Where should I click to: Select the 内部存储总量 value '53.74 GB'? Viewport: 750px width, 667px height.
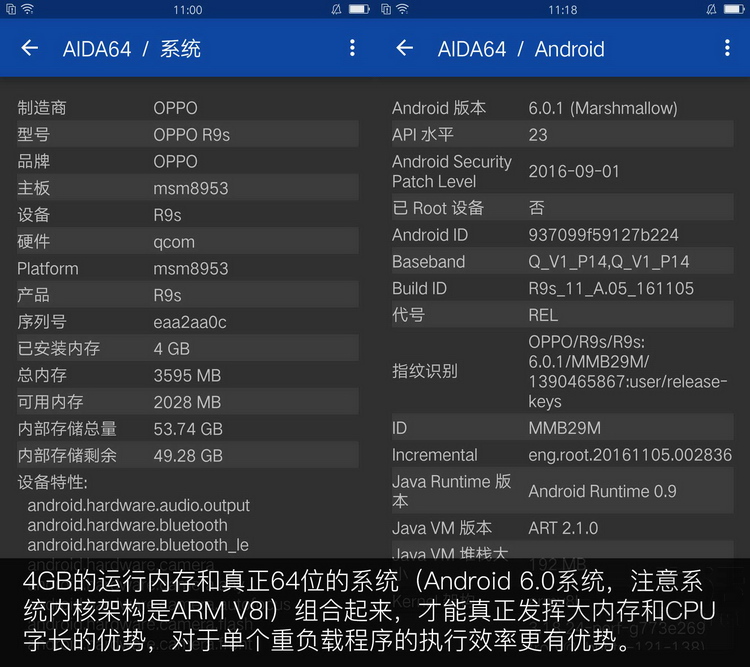click(188, 429)
